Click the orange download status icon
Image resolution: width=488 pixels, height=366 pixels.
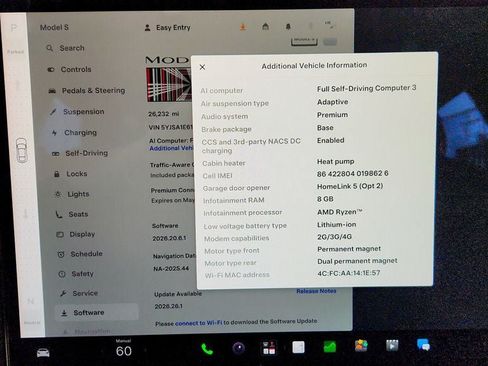(x=243, y=27)
